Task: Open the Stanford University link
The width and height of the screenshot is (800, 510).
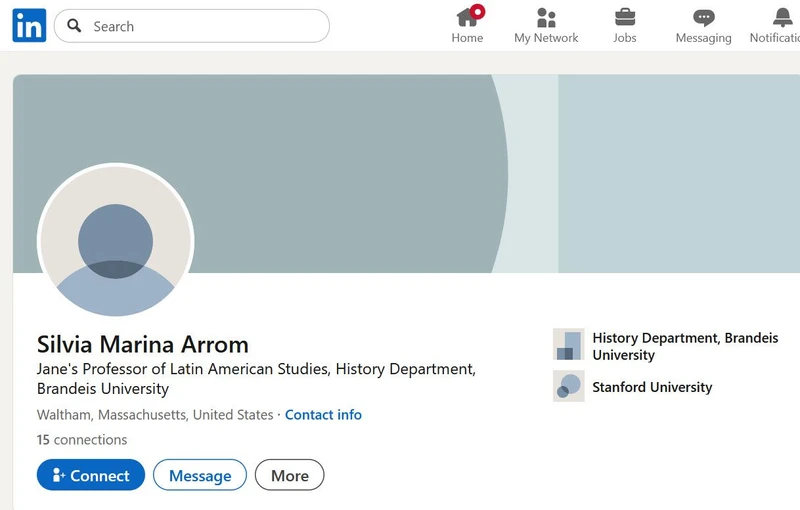Action: [x=652, y=387]
